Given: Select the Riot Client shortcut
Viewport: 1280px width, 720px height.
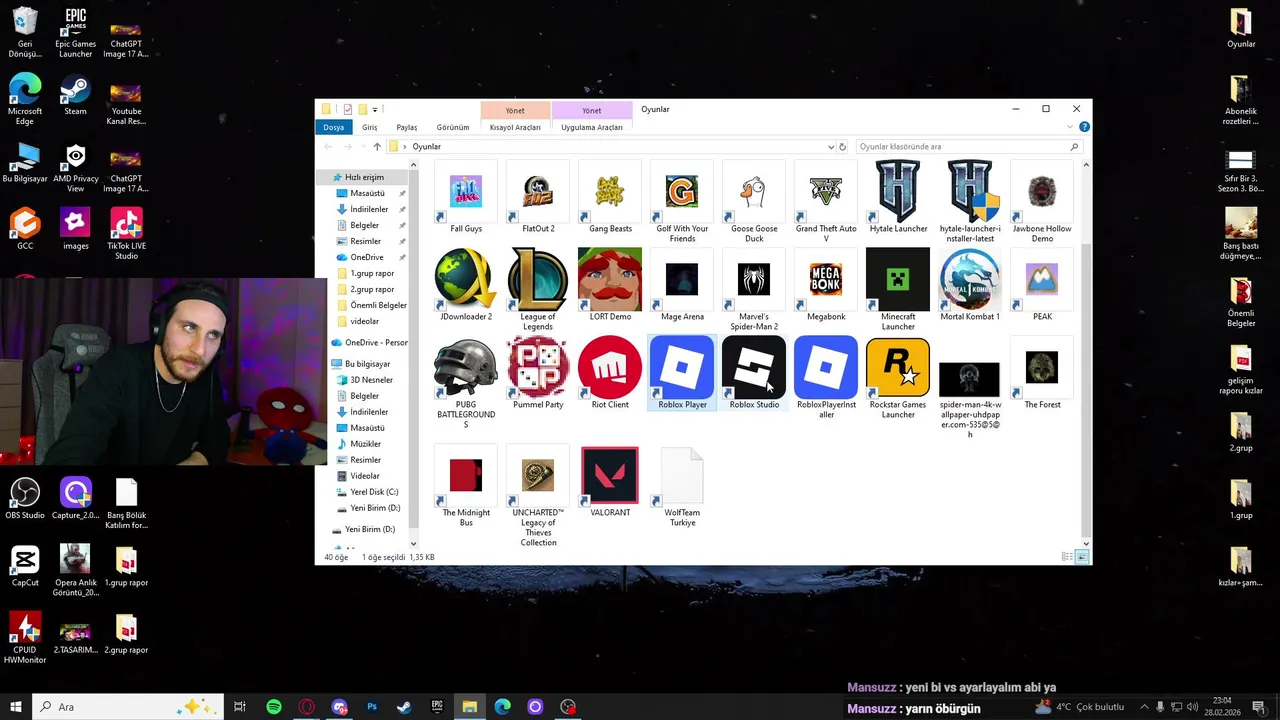Looking at the screenshot, I should click(x=610, y=367).
